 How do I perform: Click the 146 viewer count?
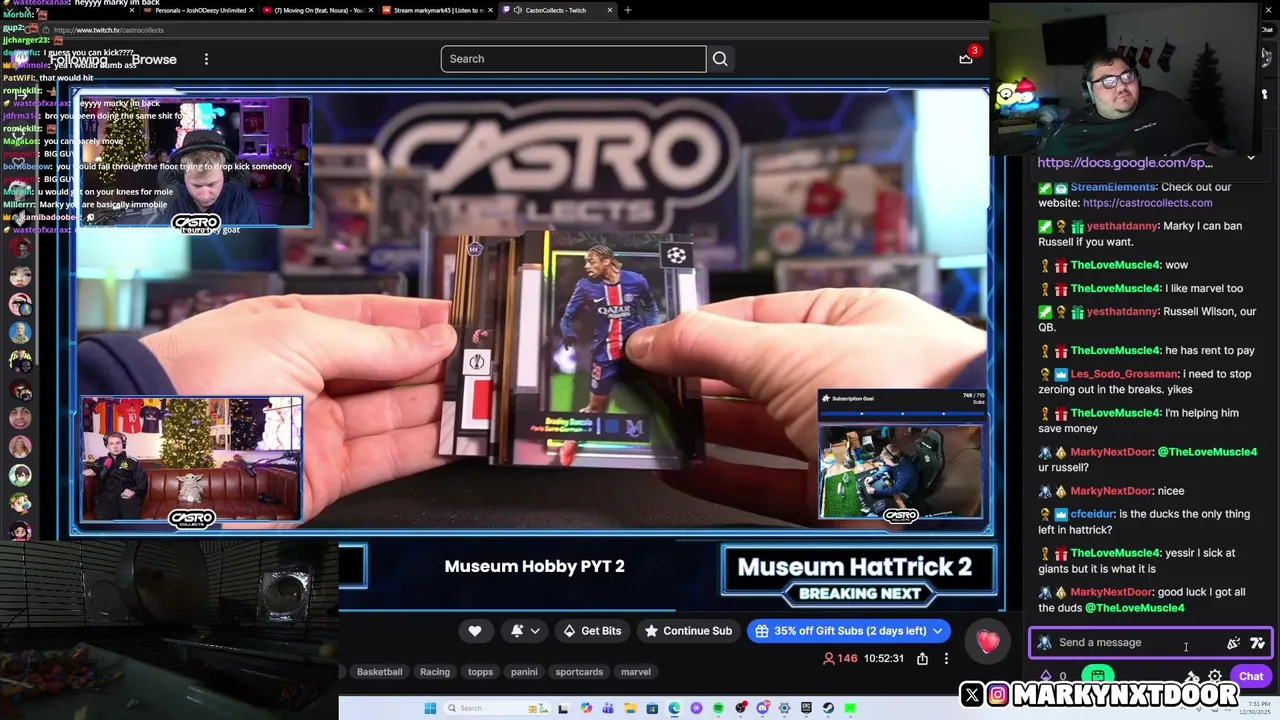839,658
